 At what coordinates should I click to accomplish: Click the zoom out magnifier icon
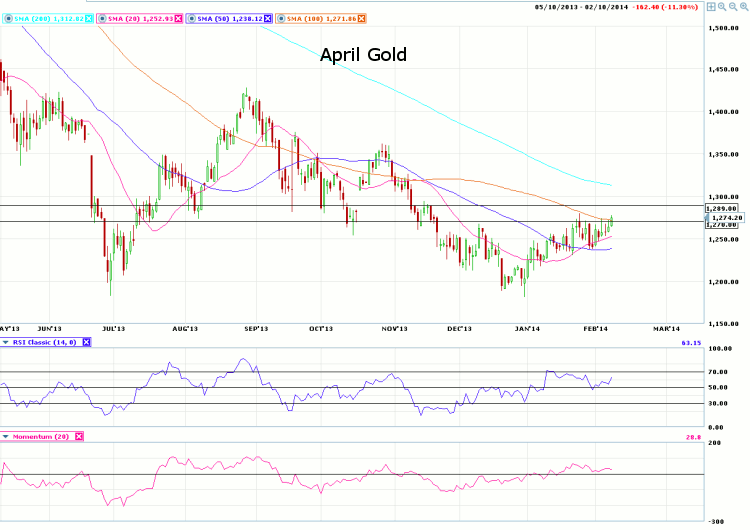732,6
